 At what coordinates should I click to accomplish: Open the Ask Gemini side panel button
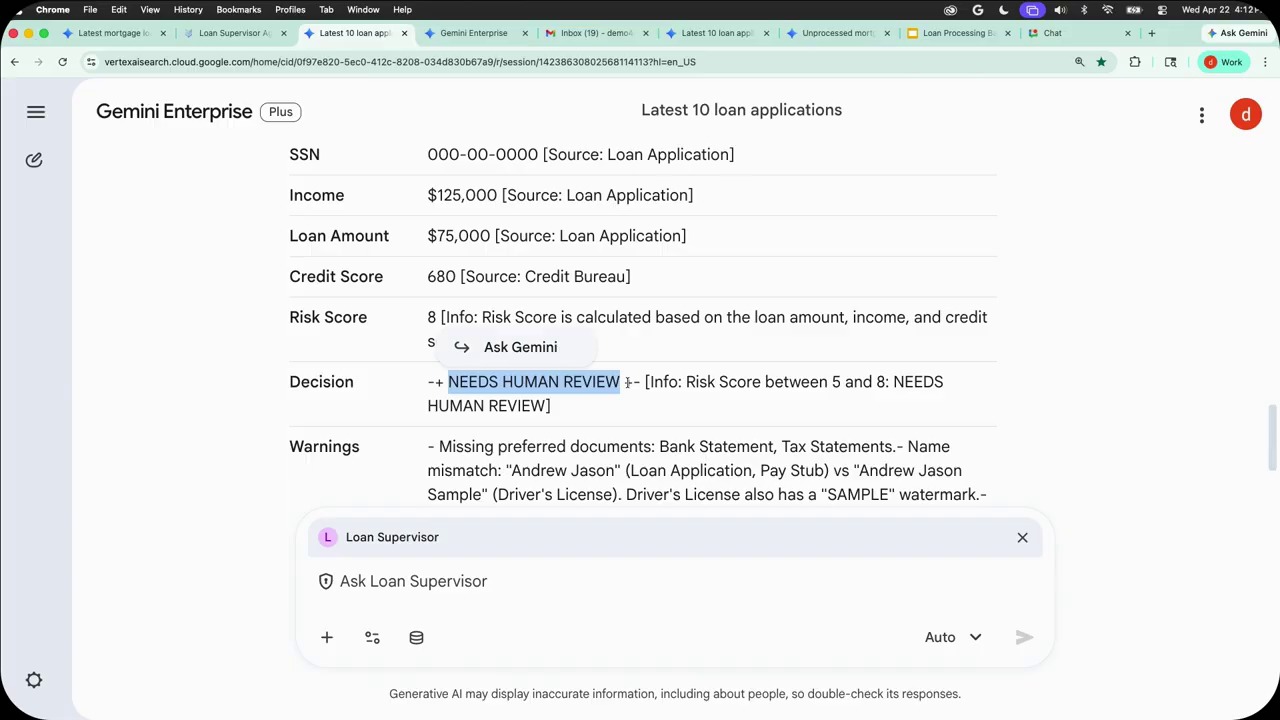1238,33
